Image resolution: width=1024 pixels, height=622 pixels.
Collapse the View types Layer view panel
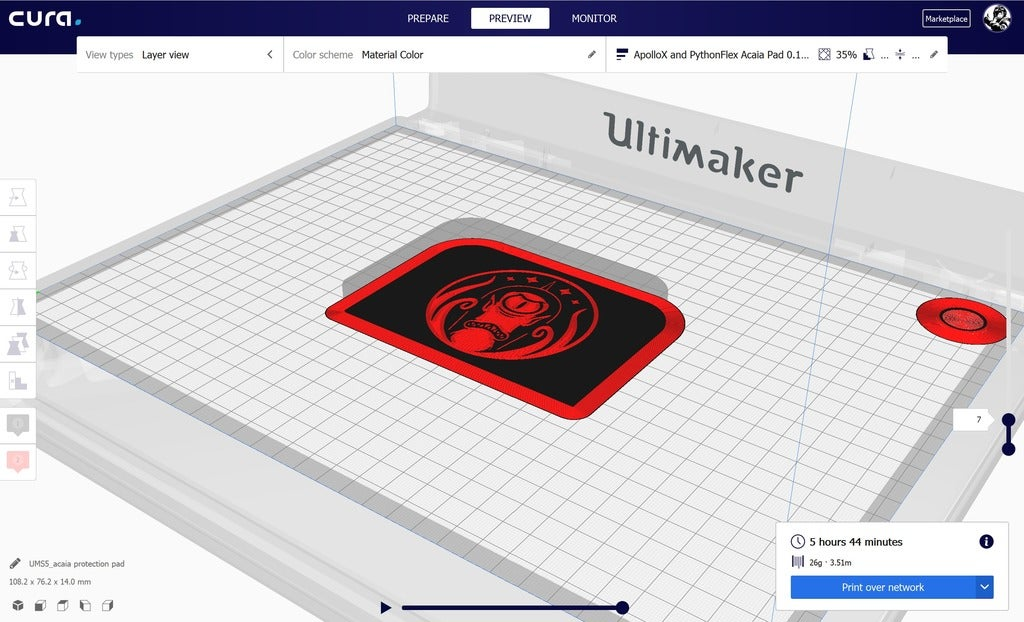(270, 55)
